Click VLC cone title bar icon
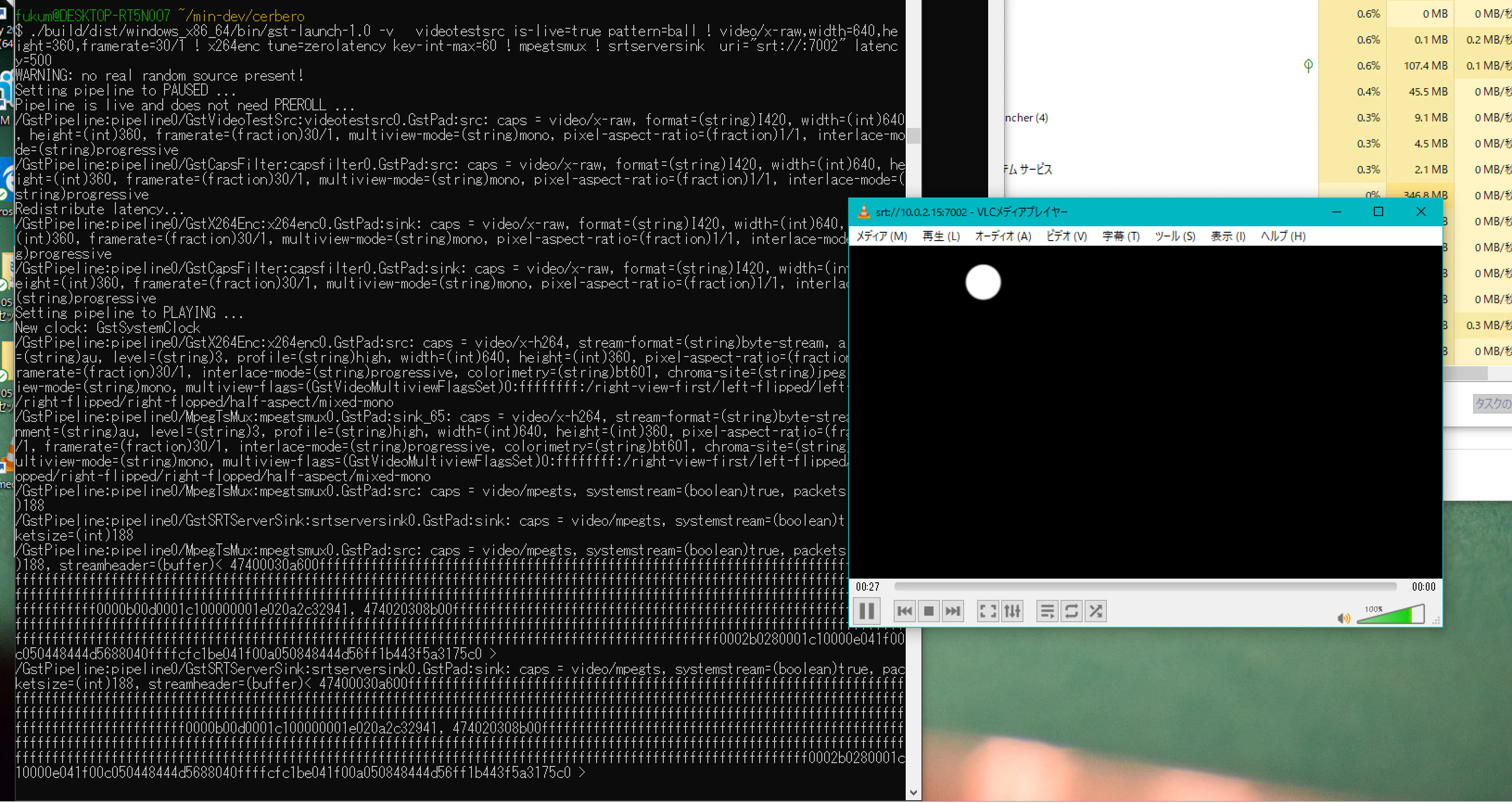The height and width of the screenshot is (803, 1512). [x=864, y=212]
